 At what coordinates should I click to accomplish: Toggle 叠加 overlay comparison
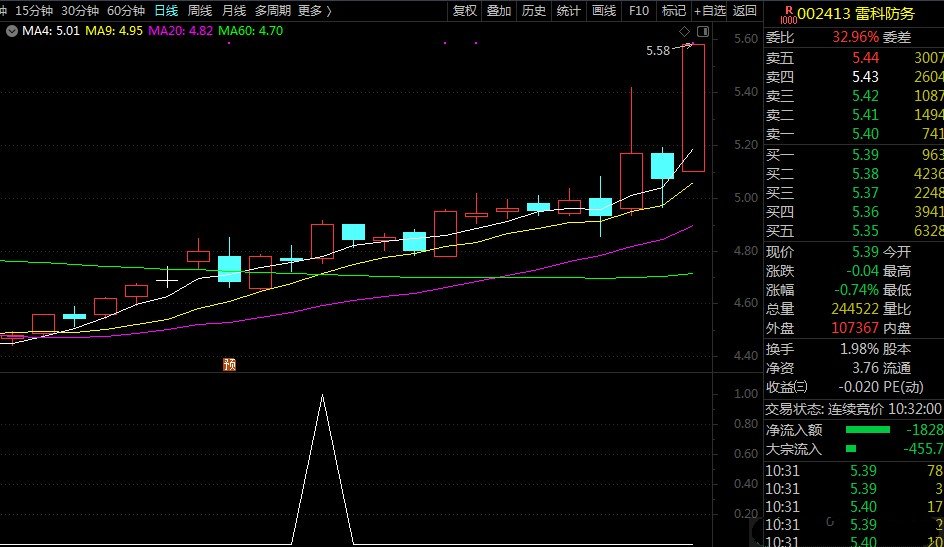tap(499, 11)
